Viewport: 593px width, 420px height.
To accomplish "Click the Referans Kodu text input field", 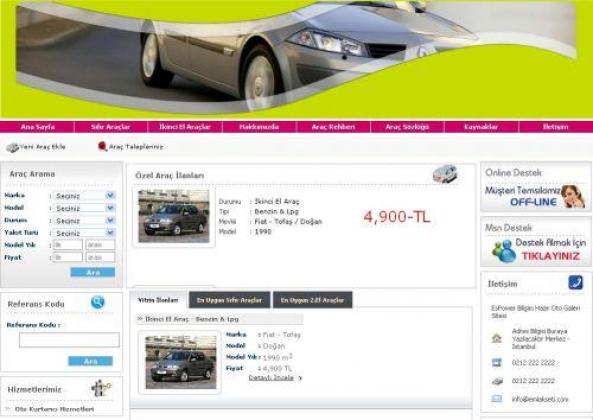I will [x=69, y=340].
